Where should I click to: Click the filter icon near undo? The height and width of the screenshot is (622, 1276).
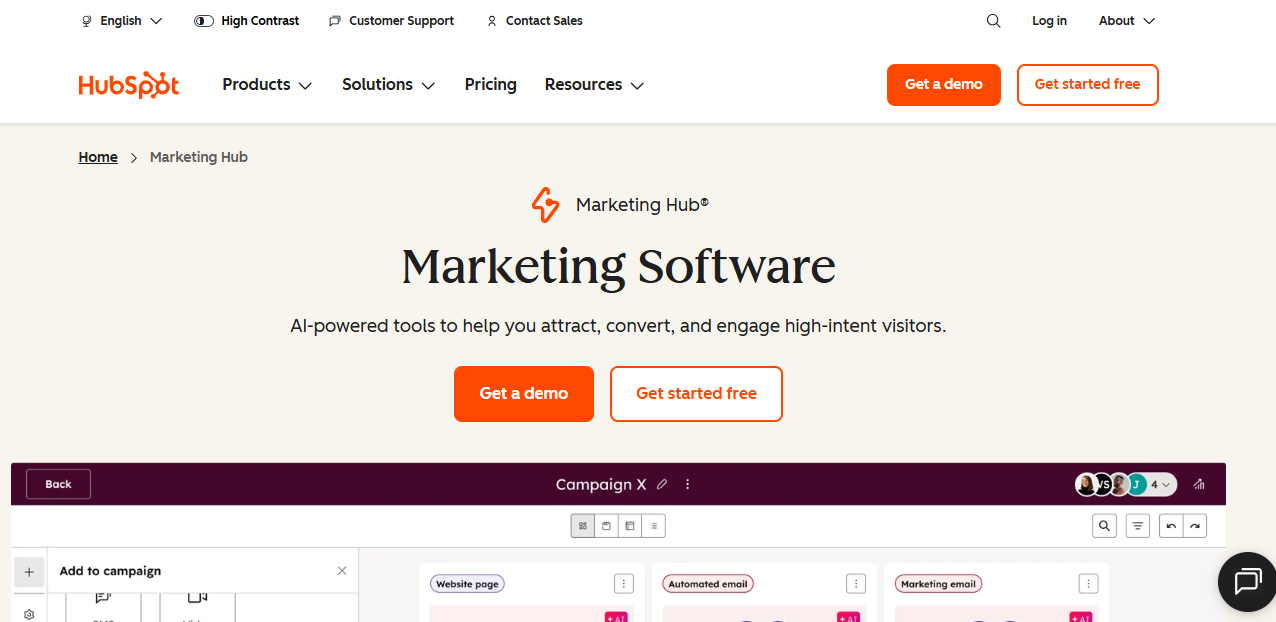coord(1137,525)
